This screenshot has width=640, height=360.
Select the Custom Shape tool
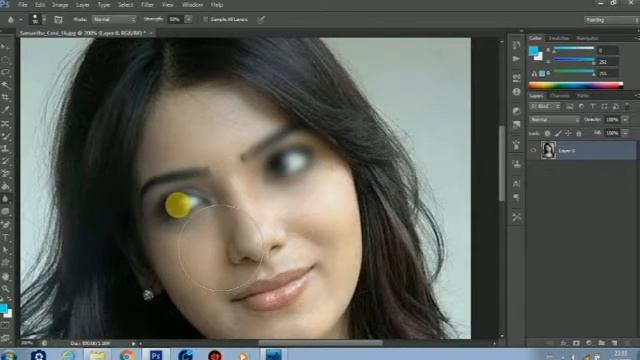point(5,263)
